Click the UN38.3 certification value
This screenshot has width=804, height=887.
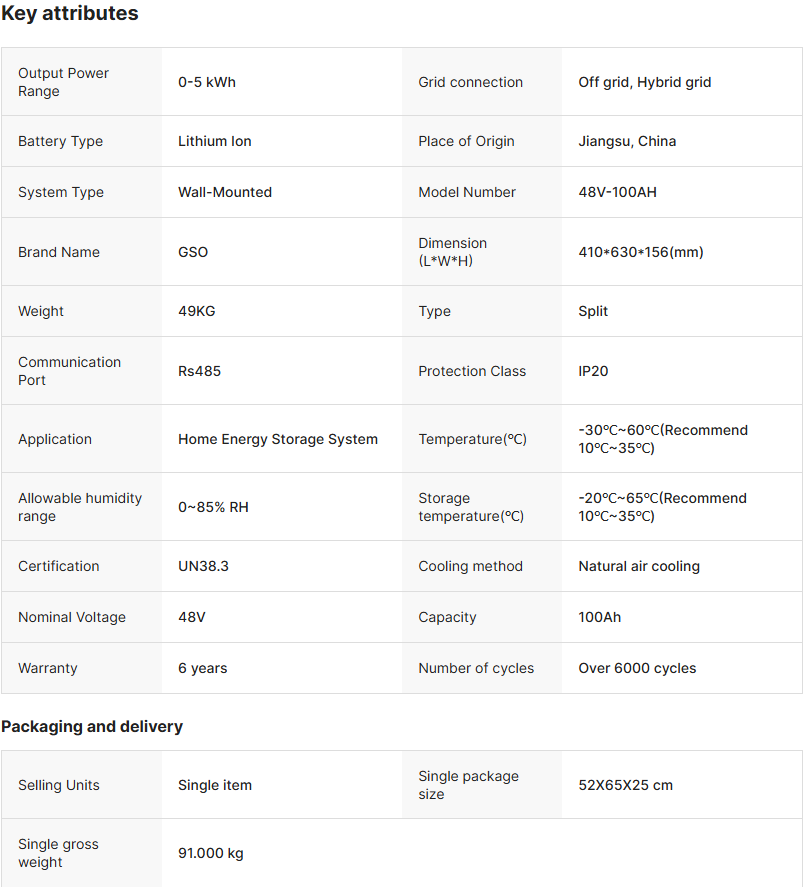(203, 566)
